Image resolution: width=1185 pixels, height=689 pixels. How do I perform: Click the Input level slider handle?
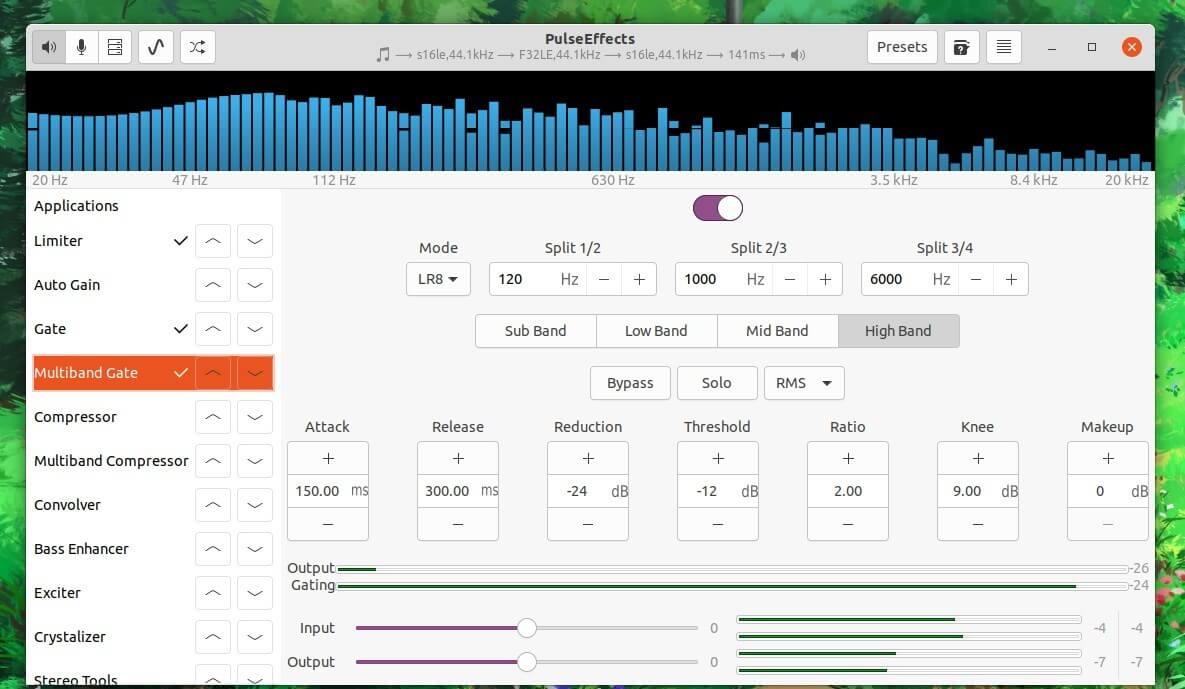(526, 628)
